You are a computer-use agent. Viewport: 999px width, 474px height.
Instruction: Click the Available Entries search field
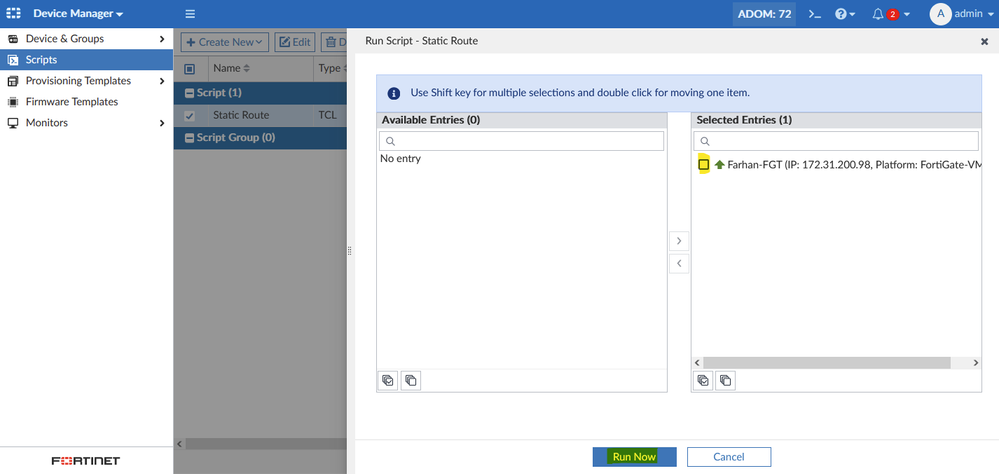point(521,141)
